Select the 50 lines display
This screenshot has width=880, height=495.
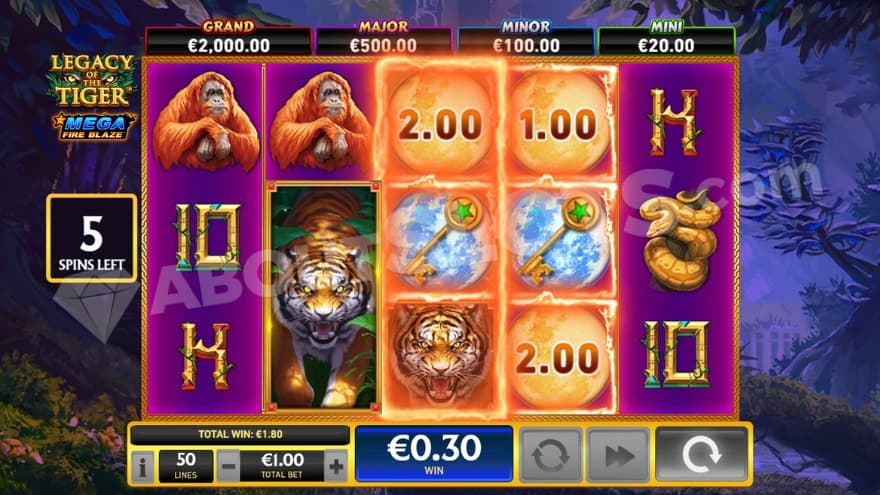point(186,466)
